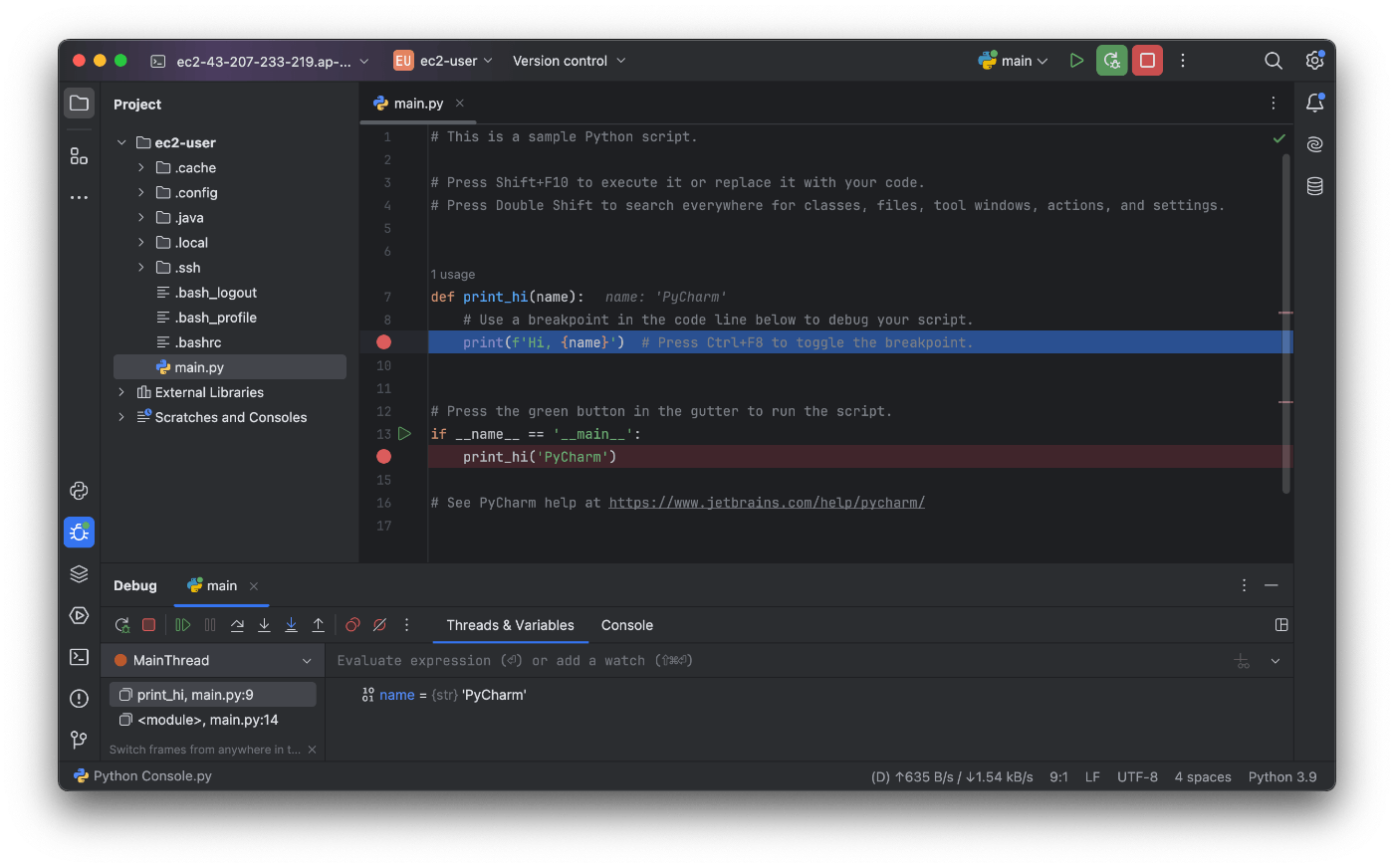Click UTF-8 encoding in status bar
This screenshot has height=868, width=1394.
1137,776
